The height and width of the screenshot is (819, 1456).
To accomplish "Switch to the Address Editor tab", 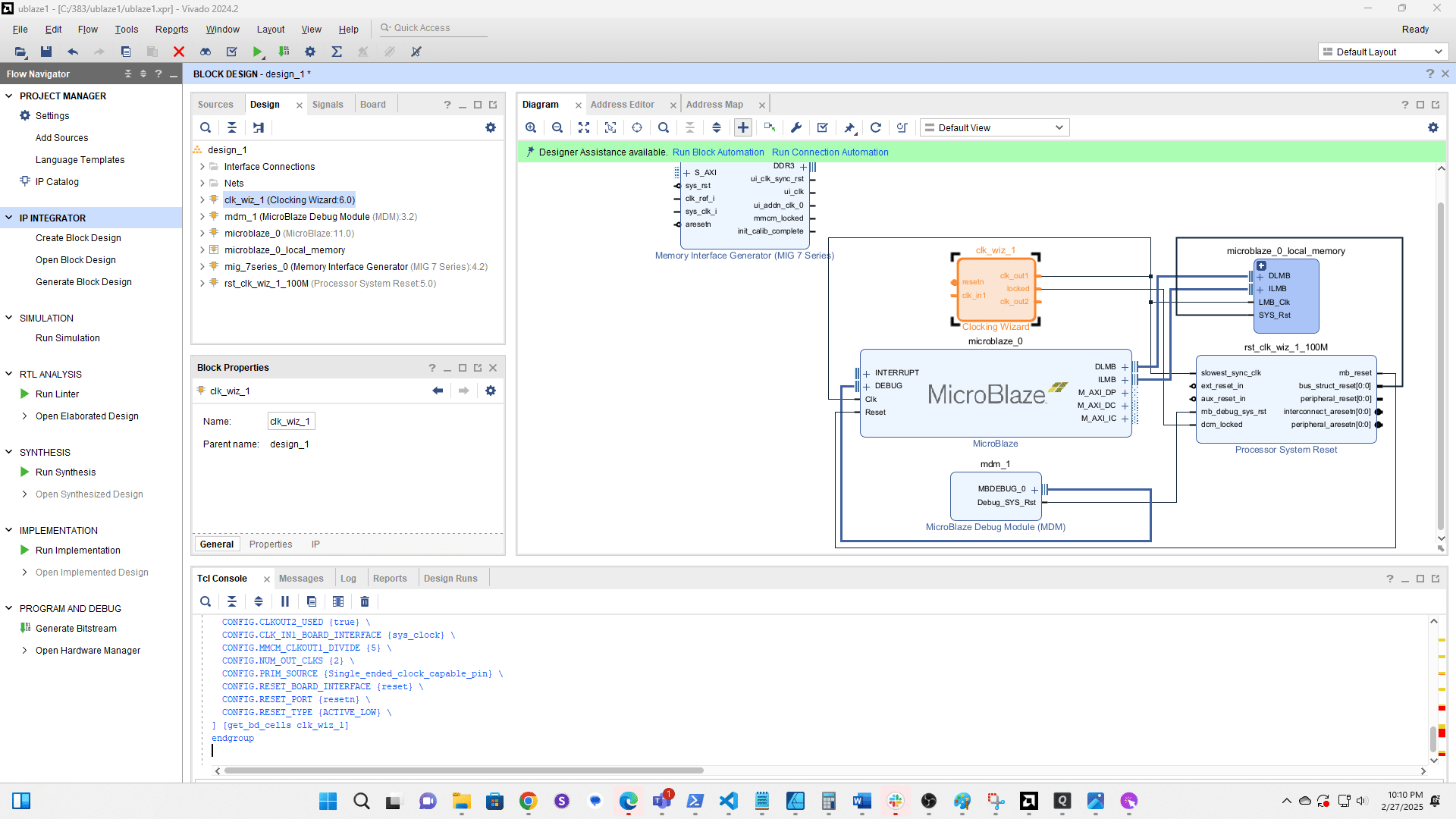I will coord(623,104).
